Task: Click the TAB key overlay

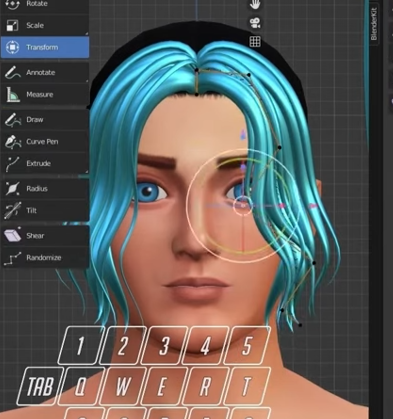Action: (40, 386)
